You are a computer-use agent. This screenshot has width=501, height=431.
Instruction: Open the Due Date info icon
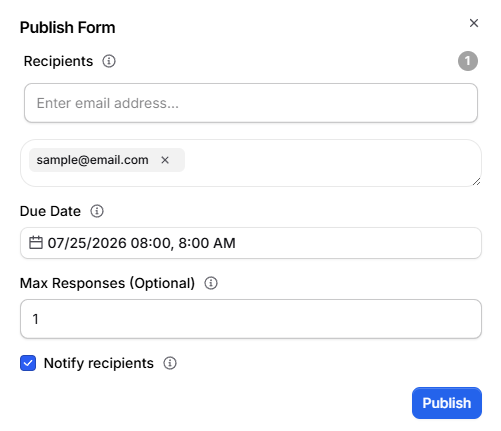[97, 211]
